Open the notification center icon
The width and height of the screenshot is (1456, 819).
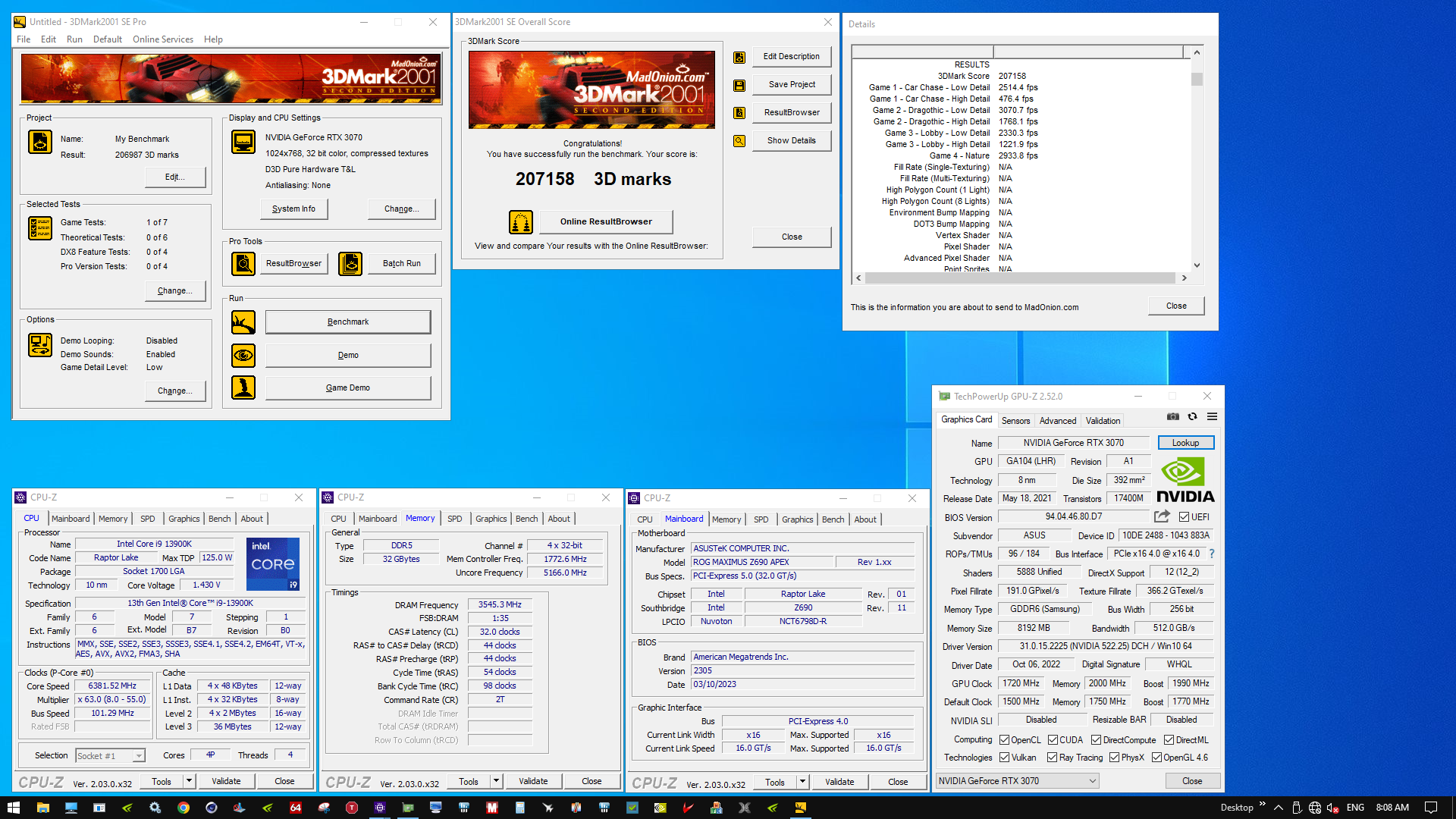coord(1431,808)
